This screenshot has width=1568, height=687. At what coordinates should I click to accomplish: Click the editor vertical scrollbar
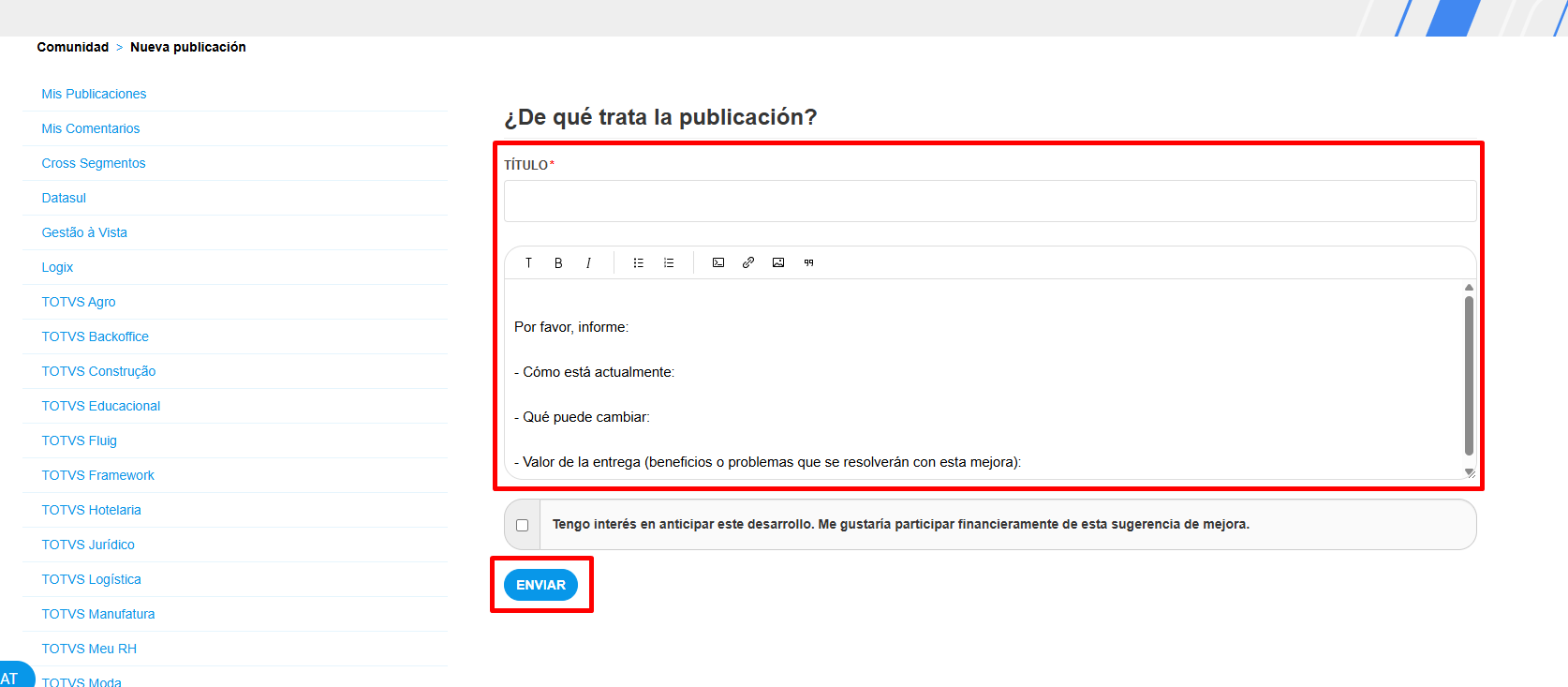tap(1469, 375)
